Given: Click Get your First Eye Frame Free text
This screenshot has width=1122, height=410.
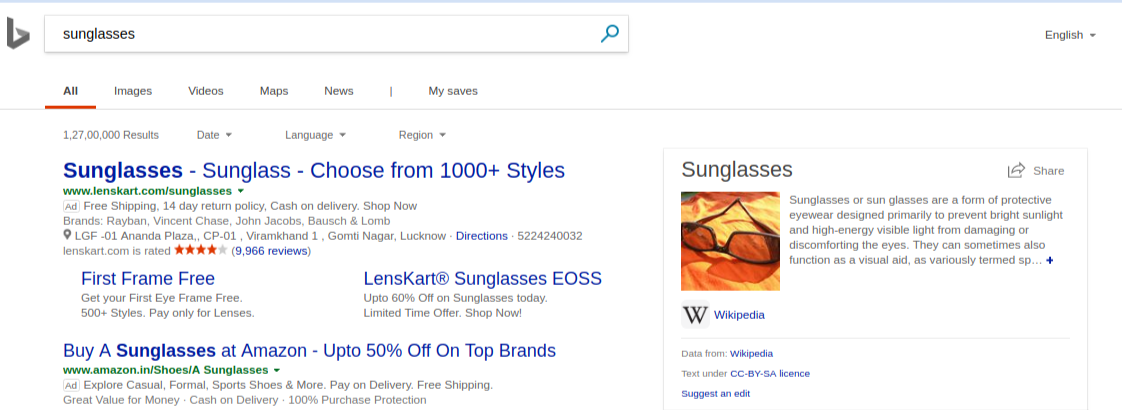Looking at the screenshot, I should pos(162,298).
